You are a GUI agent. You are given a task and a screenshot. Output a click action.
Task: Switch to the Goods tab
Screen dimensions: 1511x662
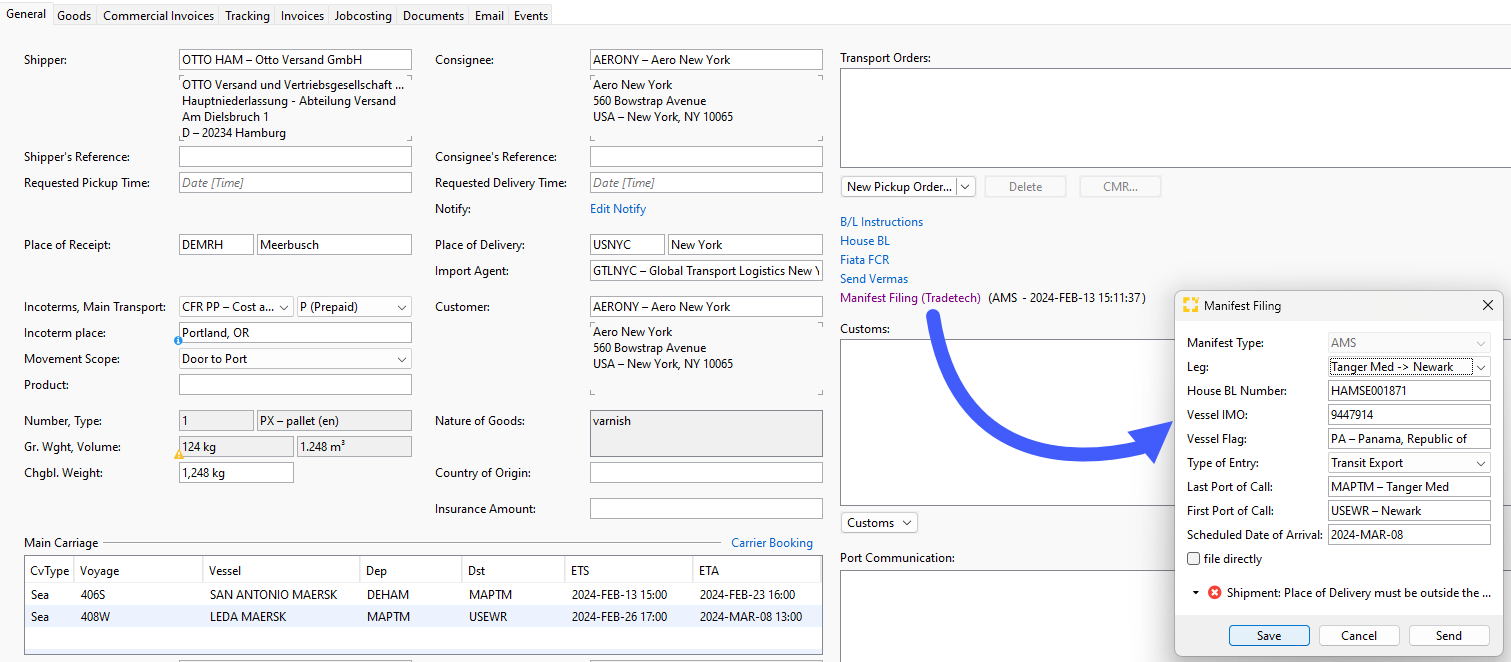pos(74,16)
